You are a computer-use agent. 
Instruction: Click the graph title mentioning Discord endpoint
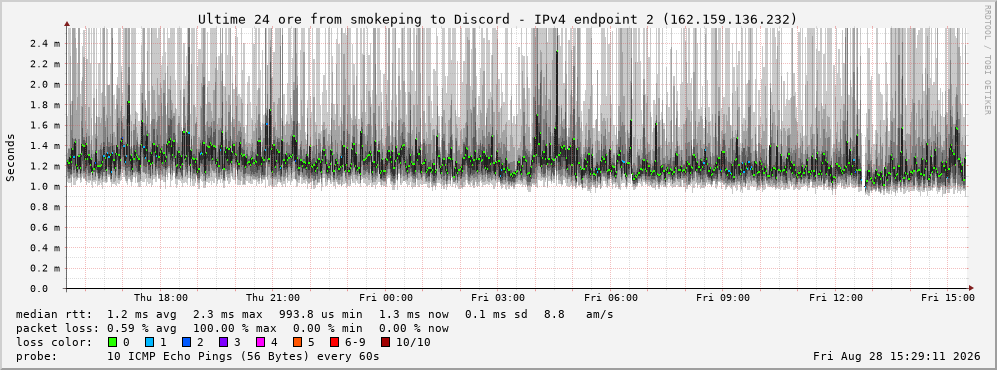point(497,20)
